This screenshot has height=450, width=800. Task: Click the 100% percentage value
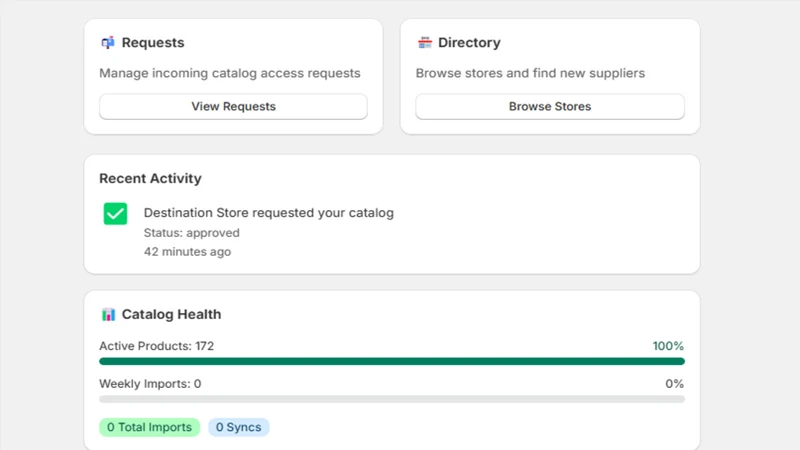click(x=668, y=346)
